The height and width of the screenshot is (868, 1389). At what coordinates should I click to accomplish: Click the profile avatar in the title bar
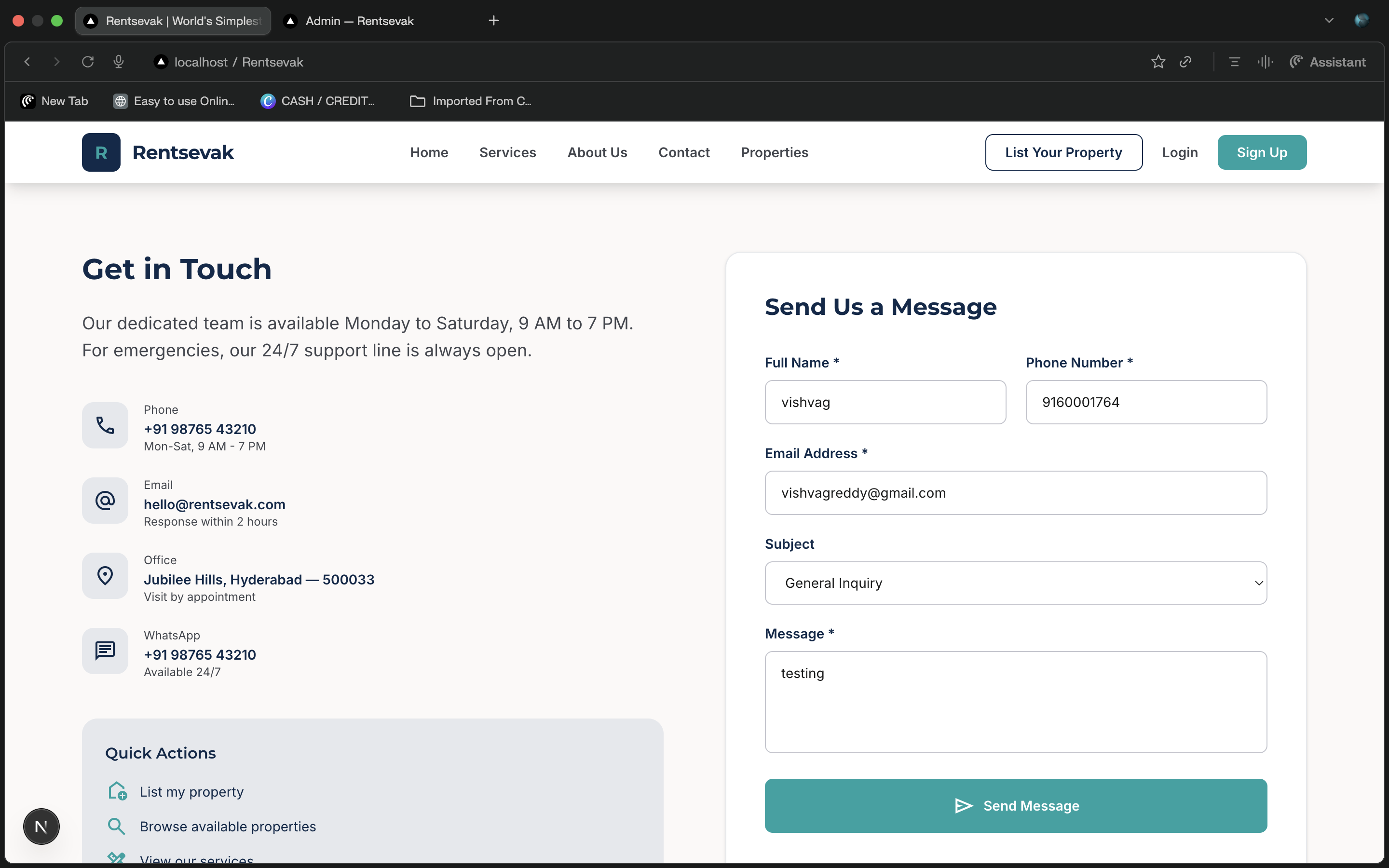click(x=1362, y=21)
